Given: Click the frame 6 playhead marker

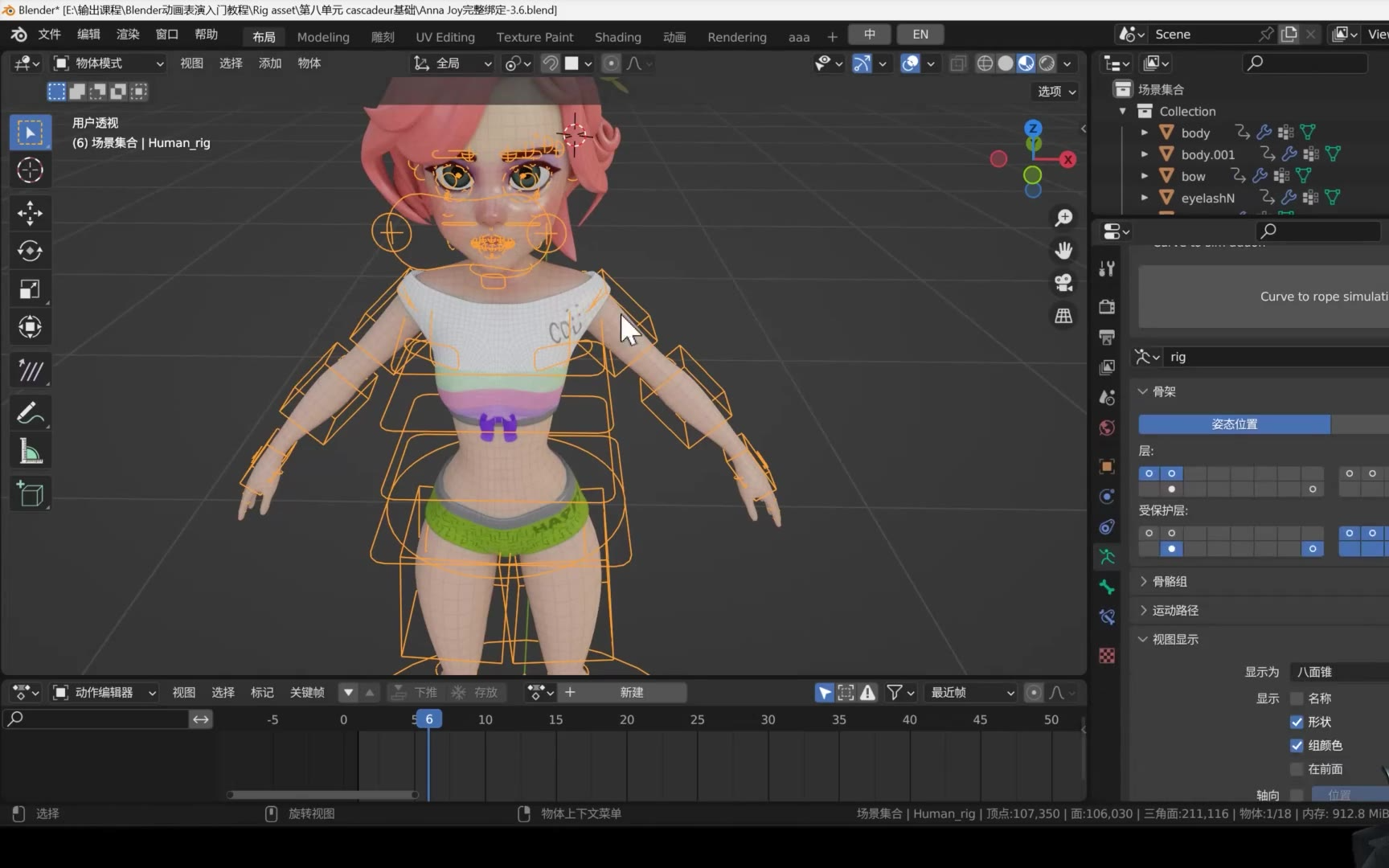Looking at the screenshot, I should [428, 719].
